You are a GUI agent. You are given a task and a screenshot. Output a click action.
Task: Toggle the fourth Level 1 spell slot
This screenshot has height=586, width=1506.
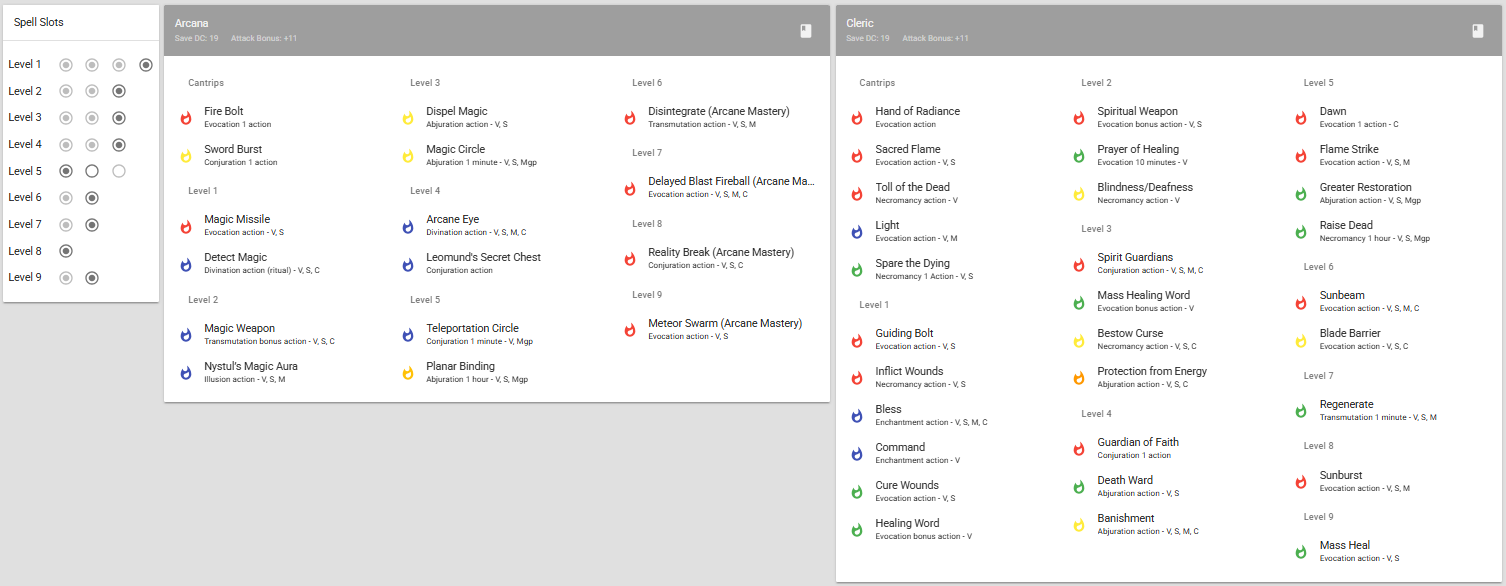point(146,65)
